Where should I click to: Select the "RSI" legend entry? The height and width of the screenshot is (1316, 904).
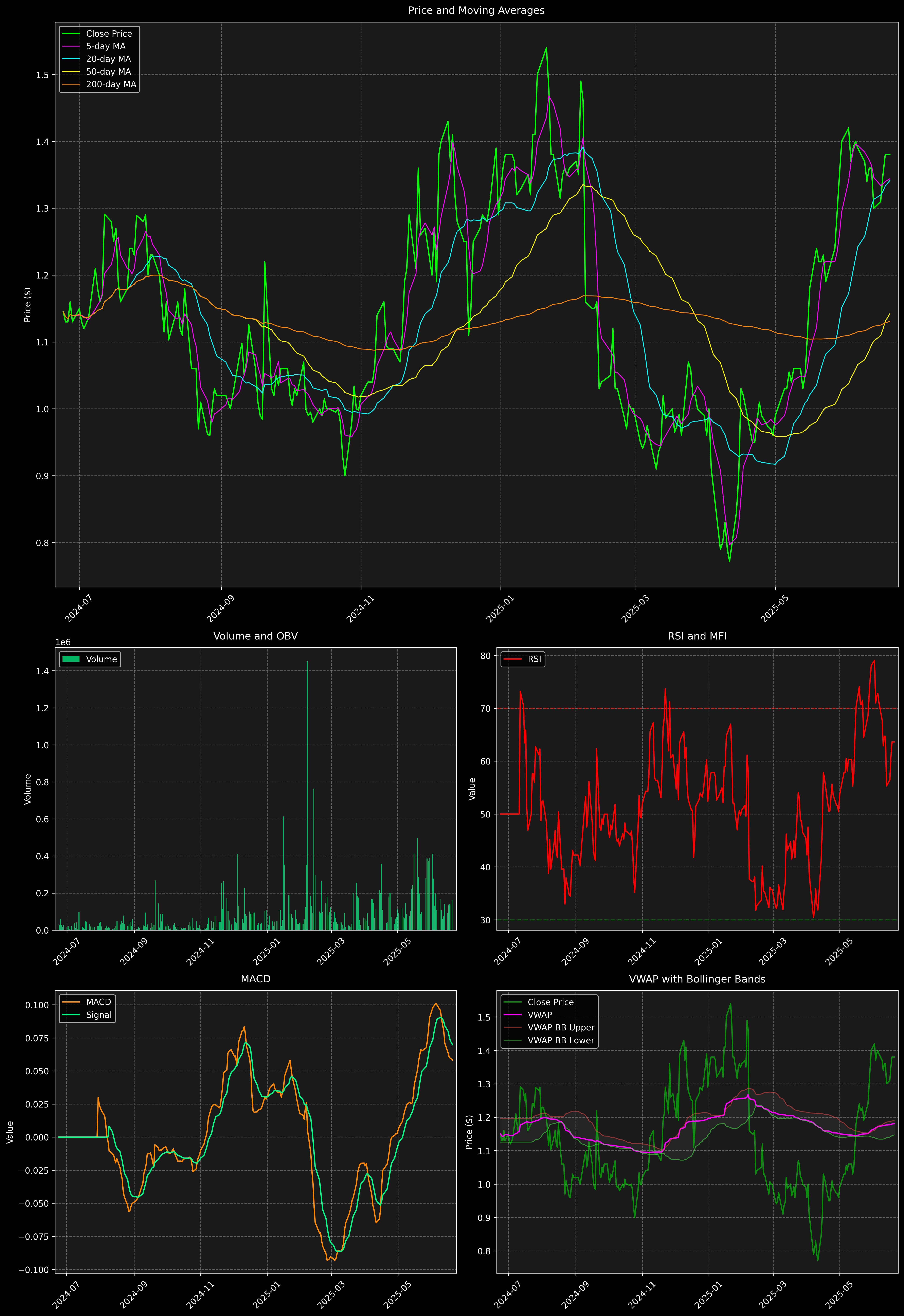coord(534,659)
